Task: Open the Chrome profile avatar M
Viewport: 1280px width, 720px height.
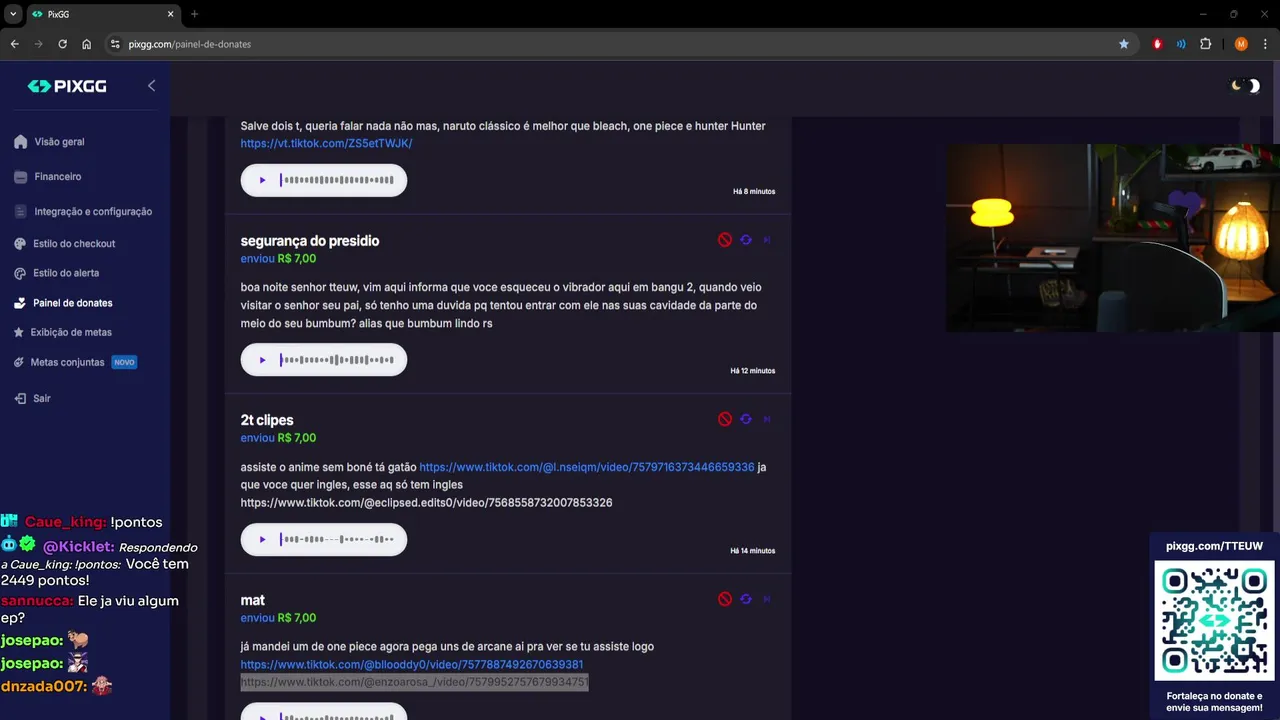Action: pyautogui.click(x=1241, y=44)
